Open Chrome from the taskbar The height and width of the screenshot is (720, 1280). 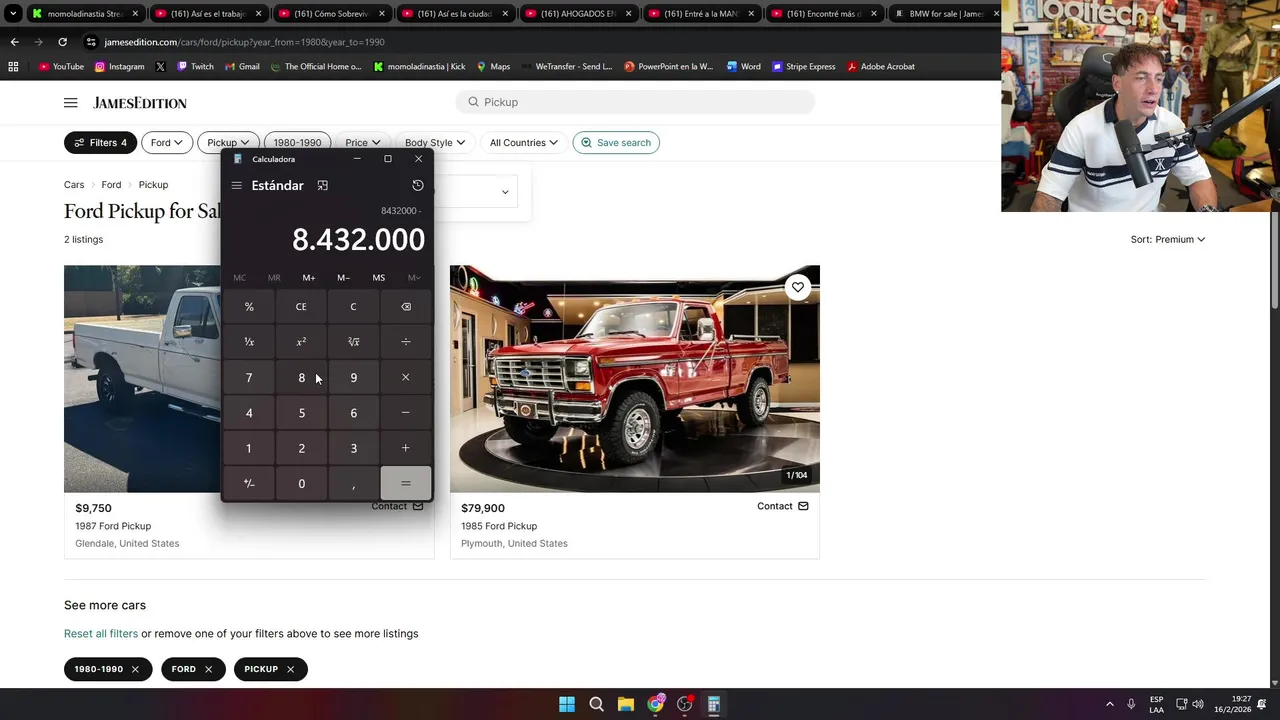pos(655,704)
